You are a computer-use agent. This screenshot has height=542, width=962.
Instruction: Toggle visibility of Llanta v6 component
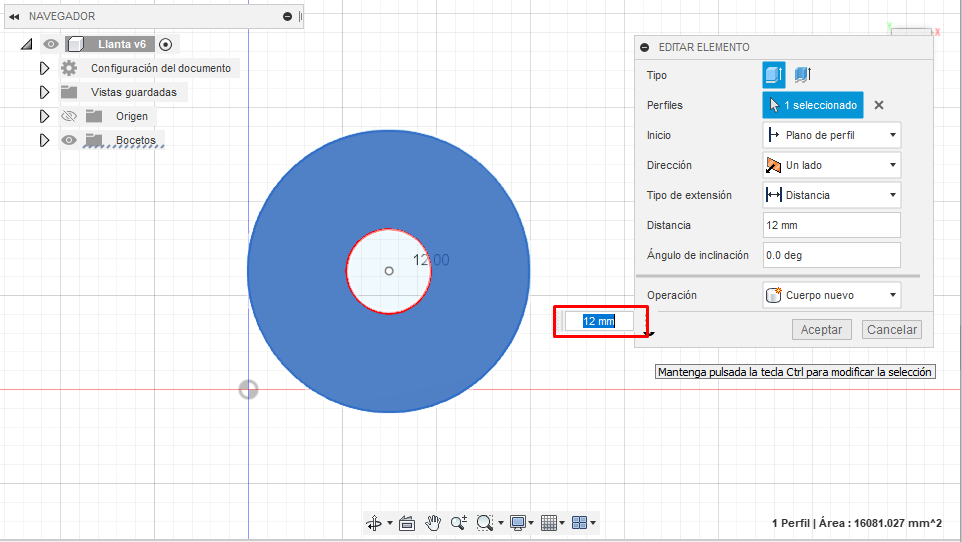[51, 44]
